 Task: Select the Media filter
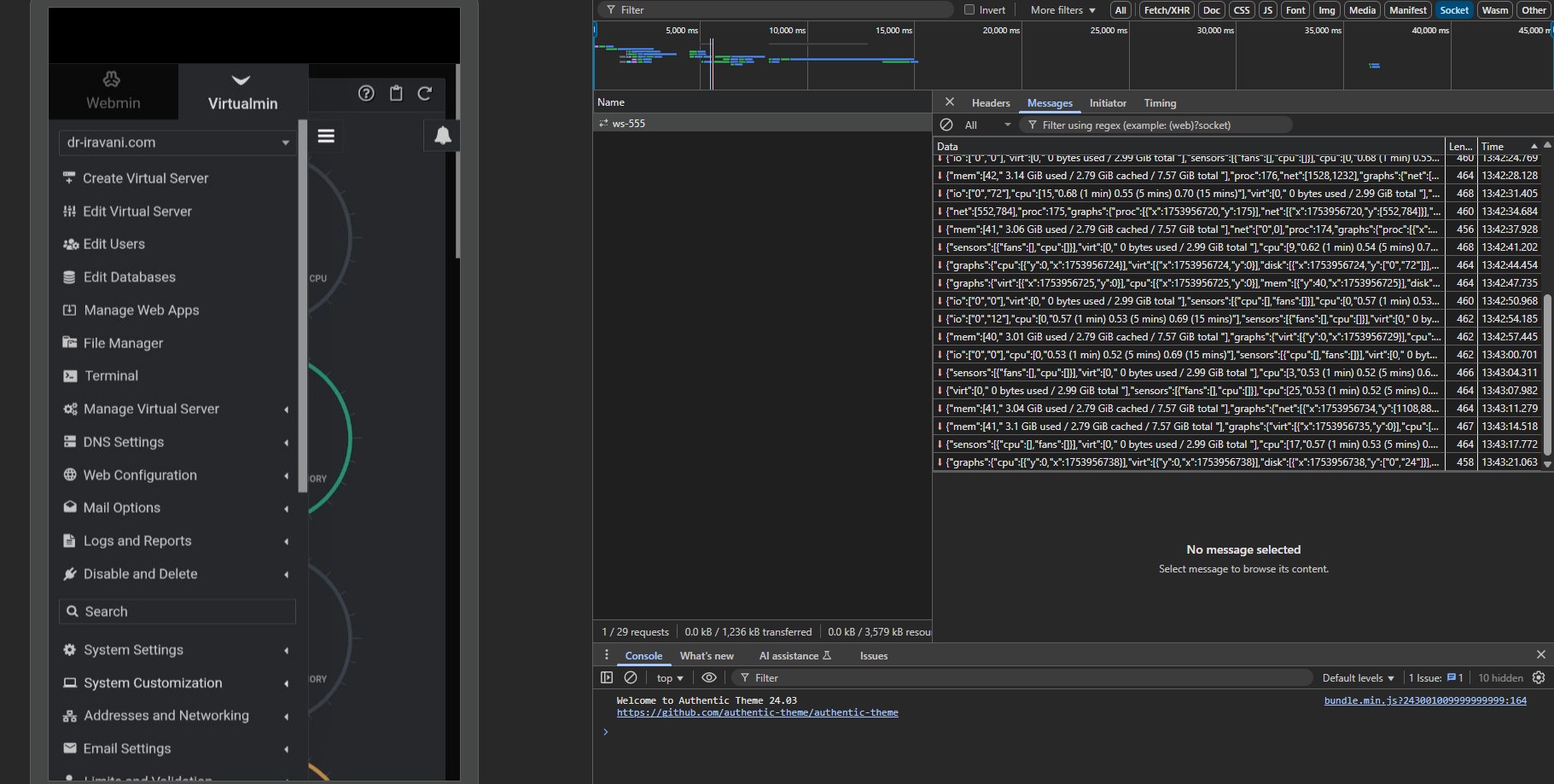1362,10
